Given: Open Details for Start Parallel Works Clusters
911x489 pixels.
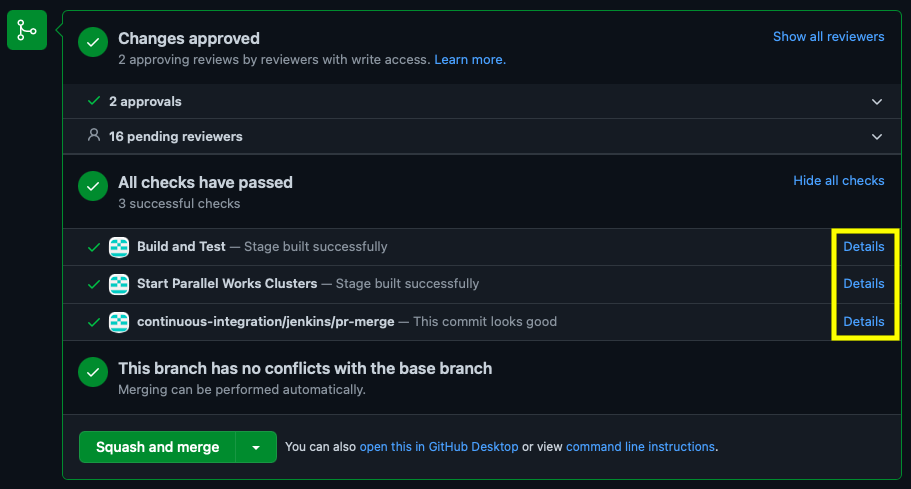Looking at the screenshot, I should coord(864,284).
